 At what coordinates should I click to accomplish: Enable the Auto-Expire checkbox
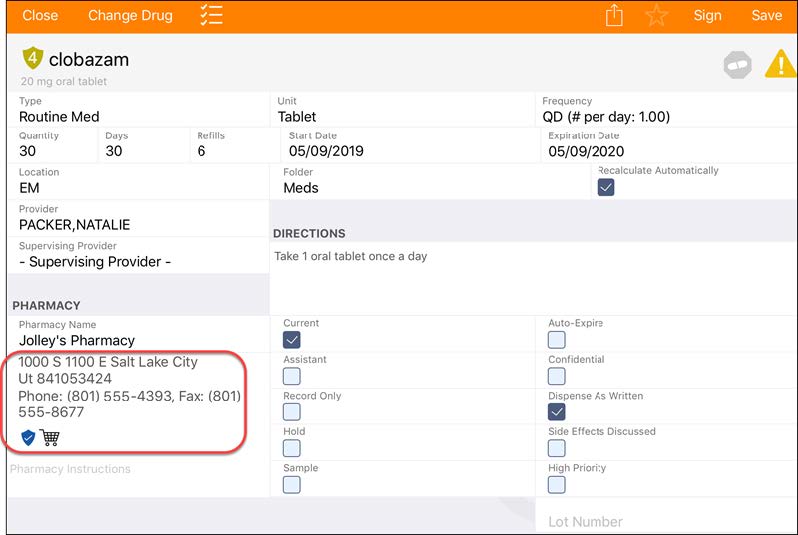click(556, 340)
